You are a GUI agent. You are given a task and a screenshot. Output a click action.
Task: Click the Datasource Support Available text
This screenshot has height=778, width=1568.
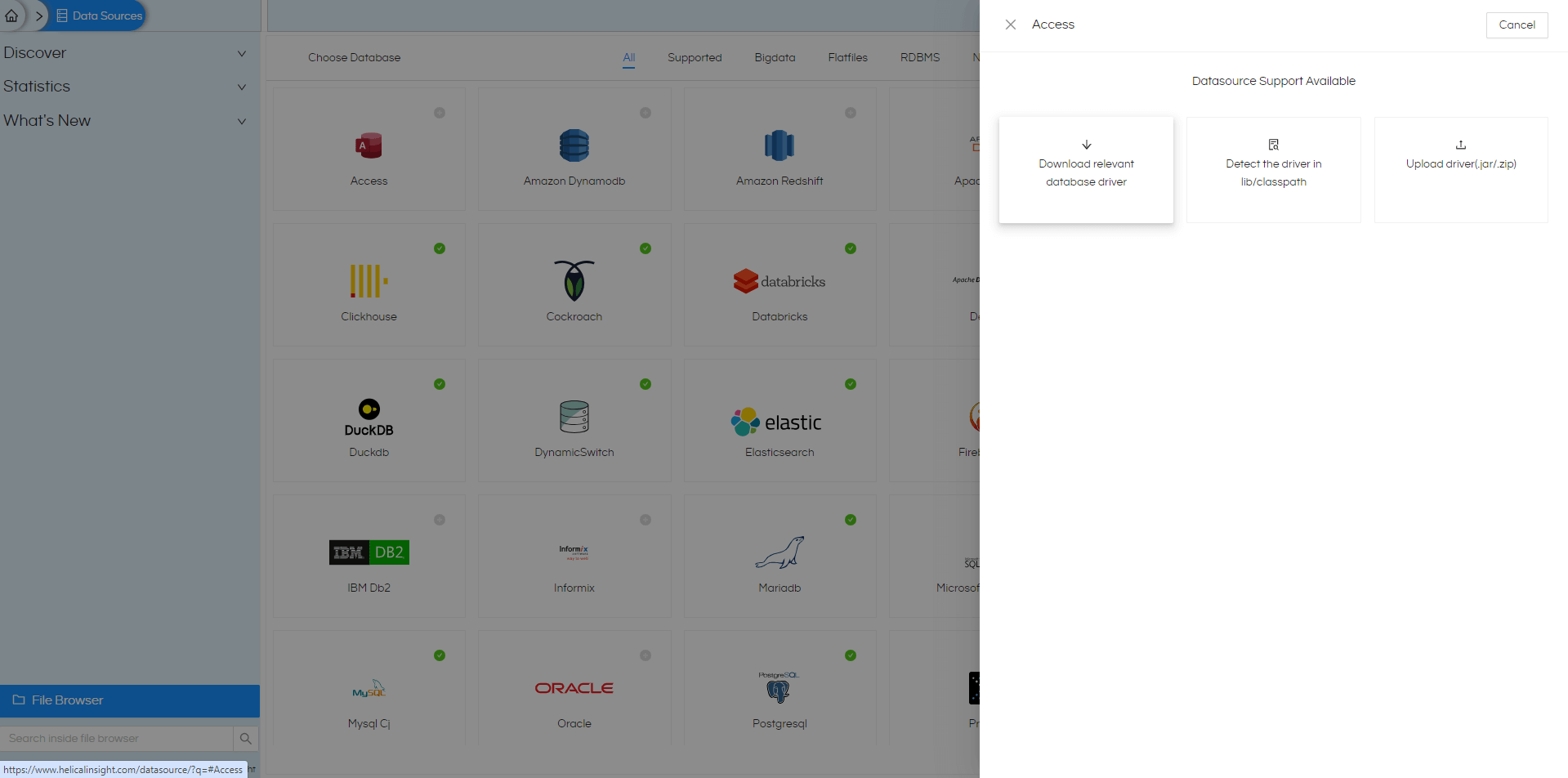click(1273, 81)
